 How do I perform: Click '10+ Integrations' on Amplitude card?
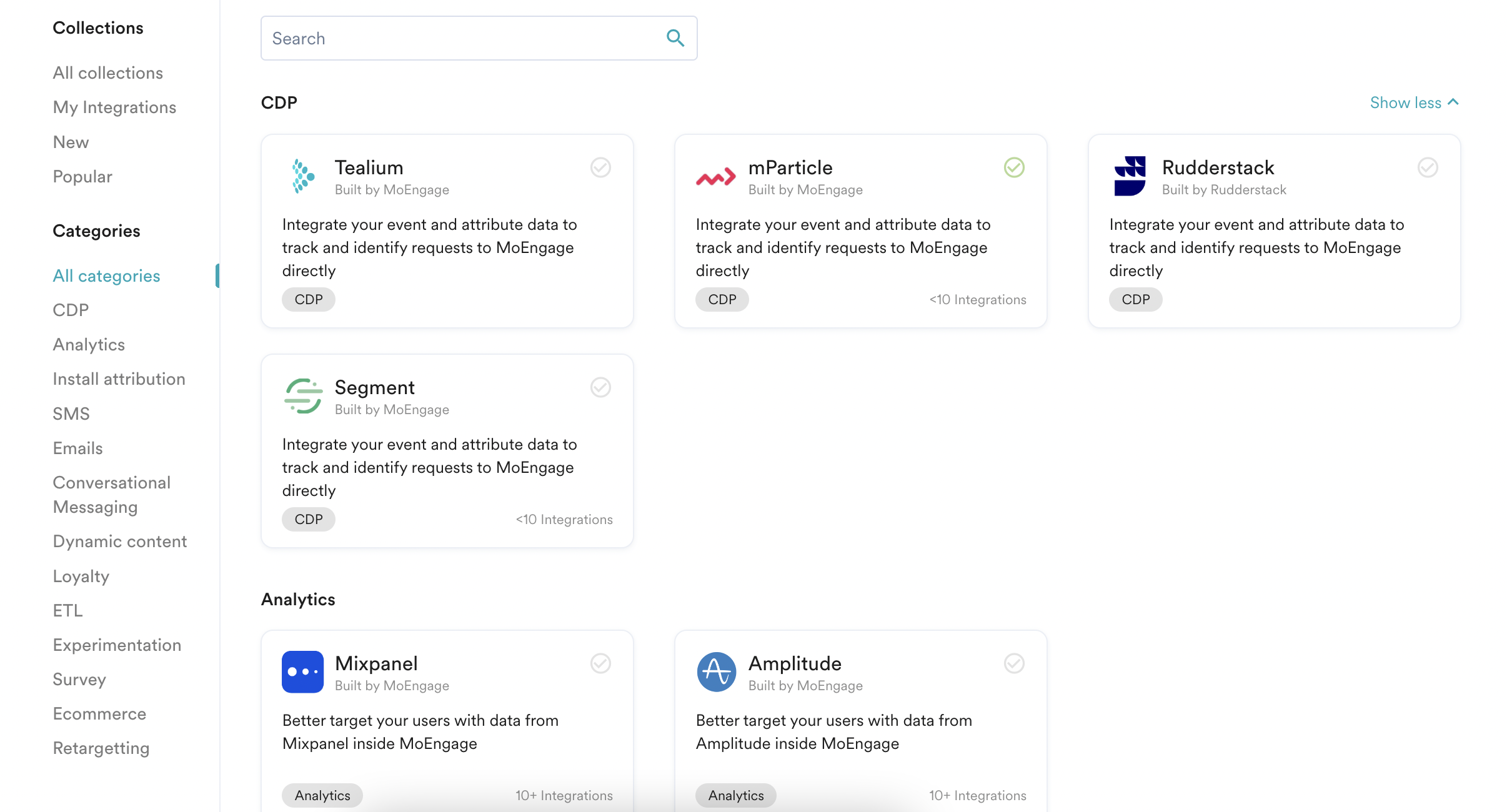pyautogui.click(x=977, y=796)
